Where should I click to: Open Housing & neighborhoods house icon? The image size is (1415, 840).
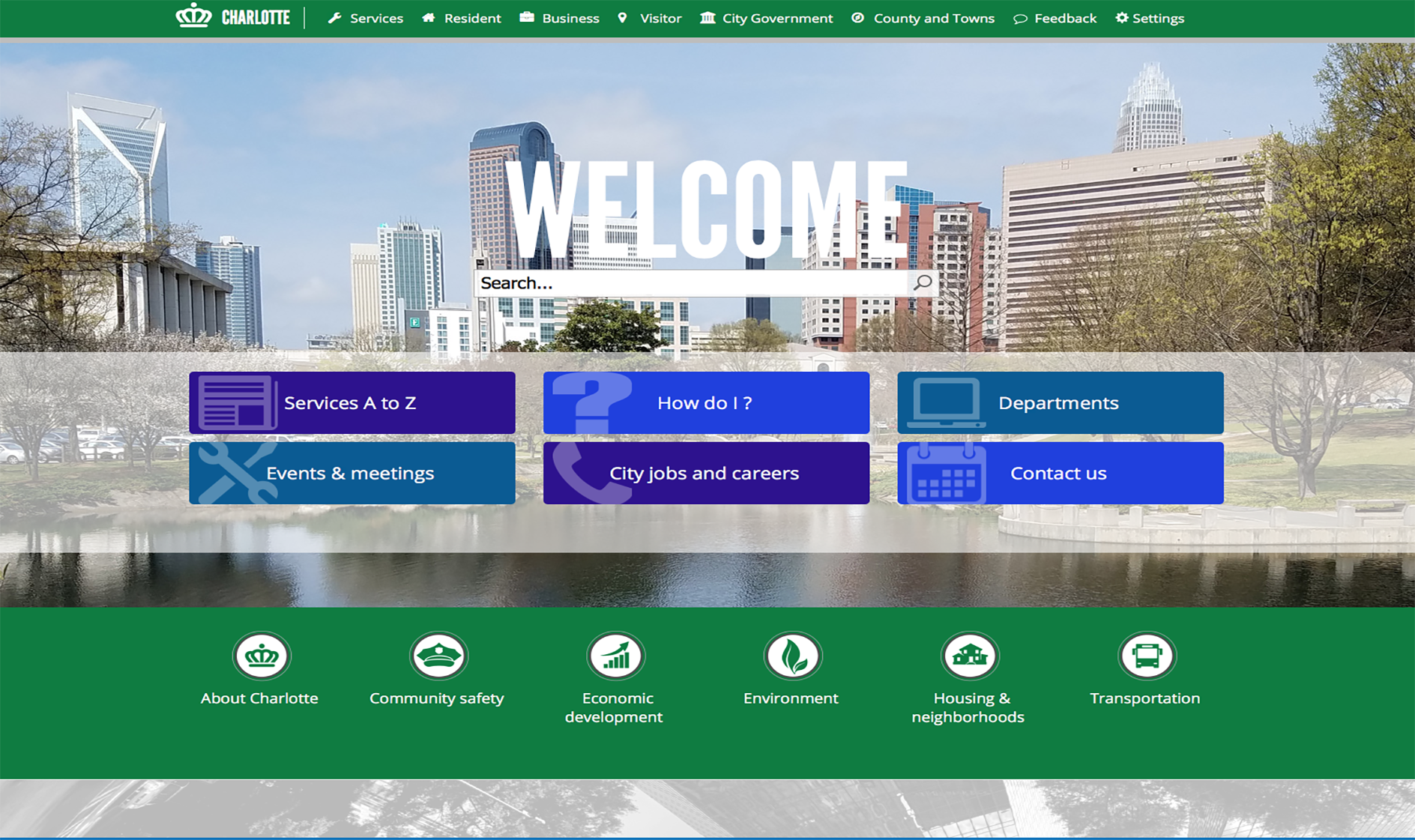click(969, 656)
